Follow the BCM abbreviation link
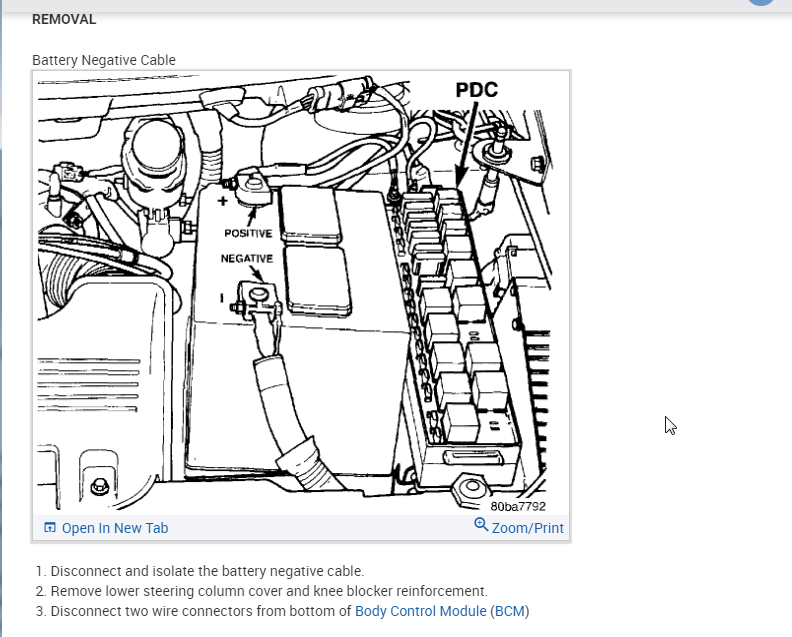 point(510,611)
